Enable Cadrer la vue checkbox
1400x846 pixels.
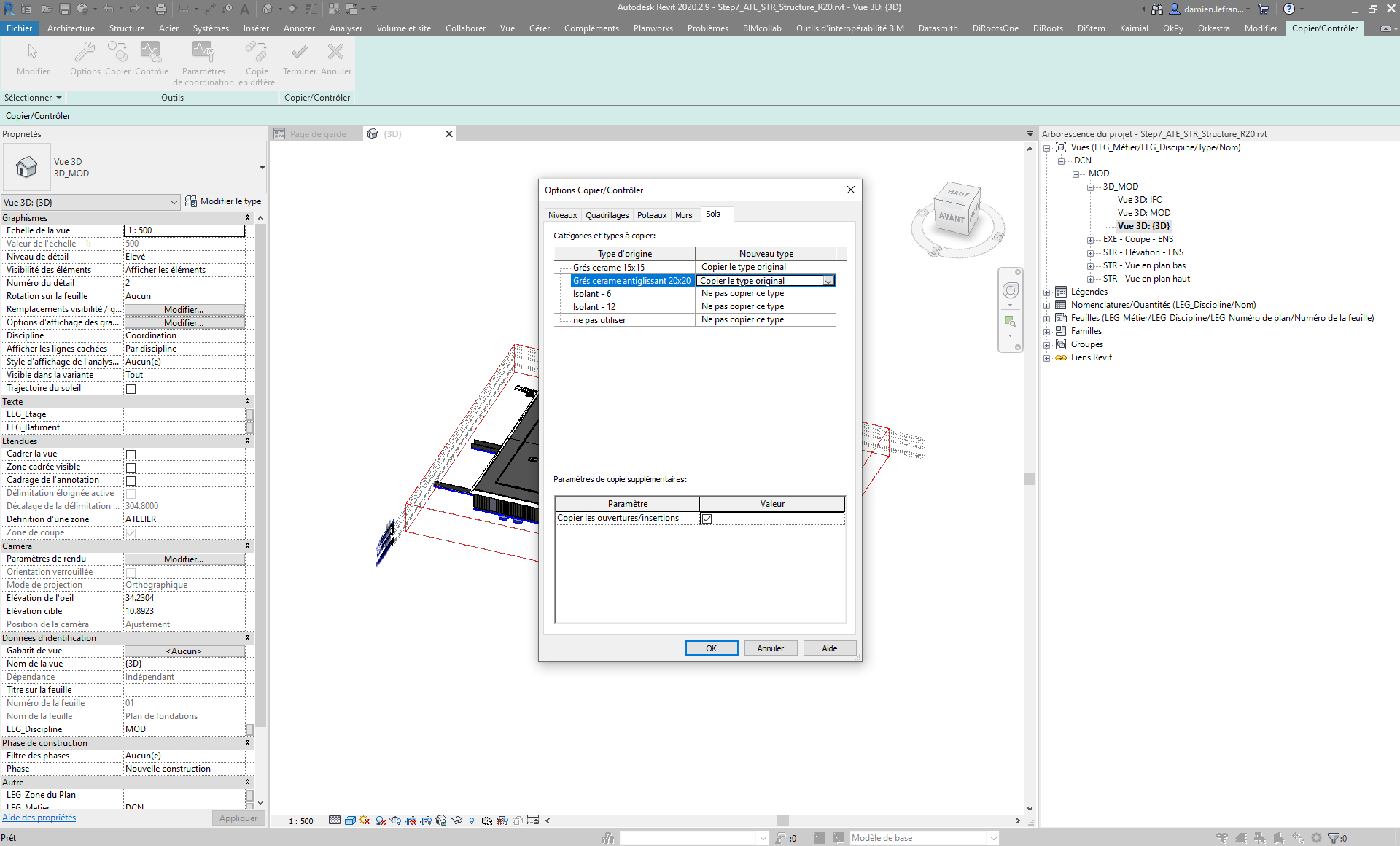131,454
